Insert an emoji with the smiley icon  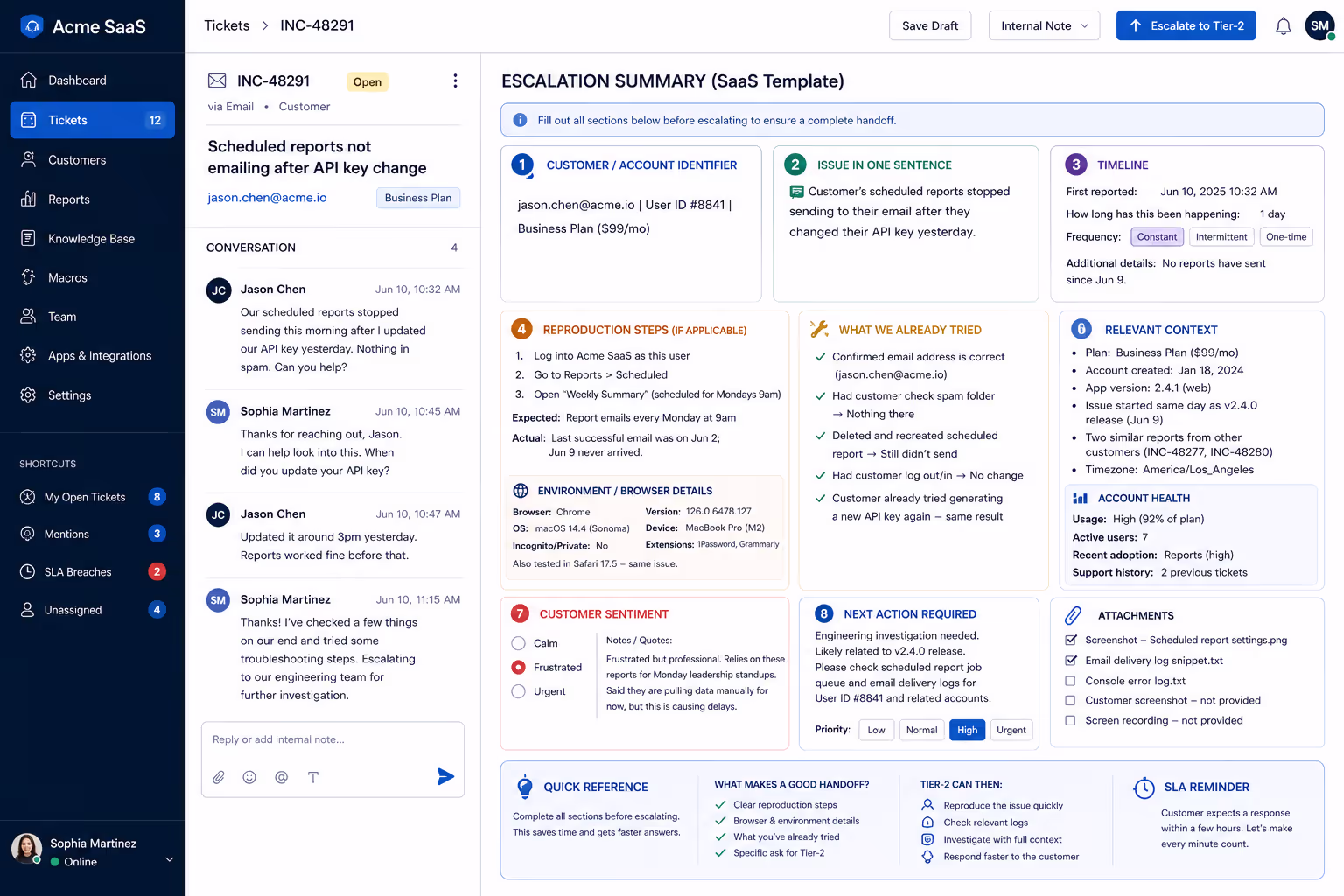249,777
